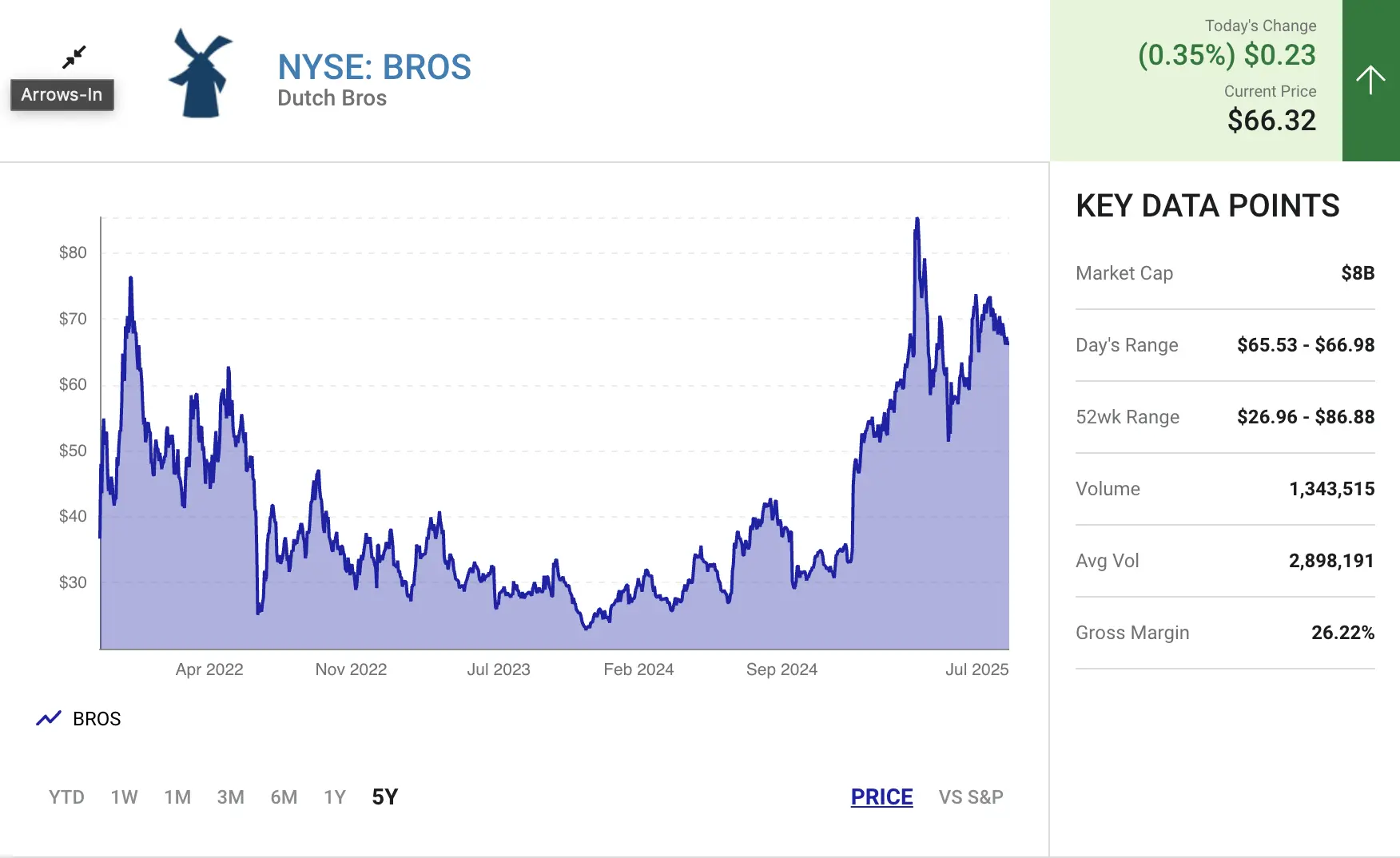
Task: Open the NYSE: BROS ticker link
Action: (x=374, y=67)
